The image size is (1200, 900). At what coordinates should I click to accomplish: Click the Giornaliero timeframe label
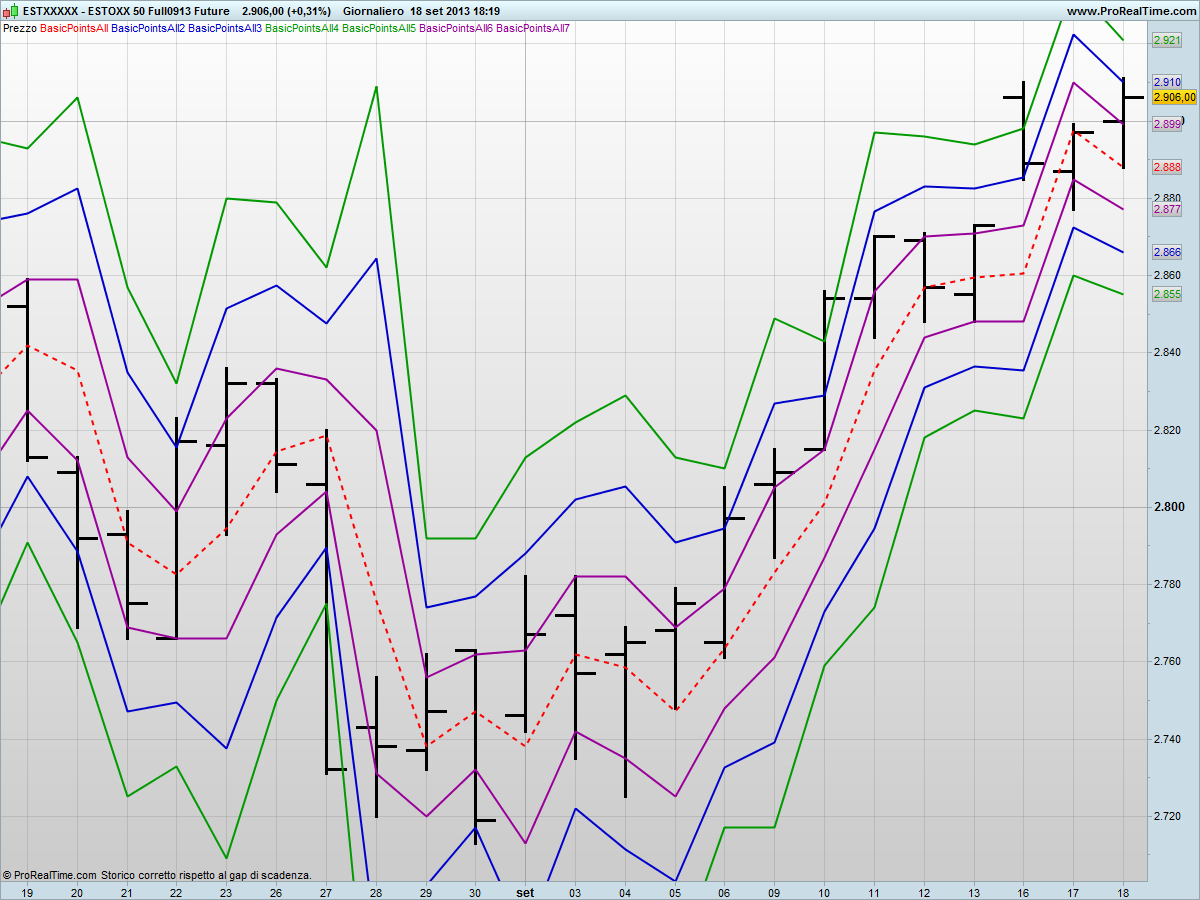pos(373,11)
